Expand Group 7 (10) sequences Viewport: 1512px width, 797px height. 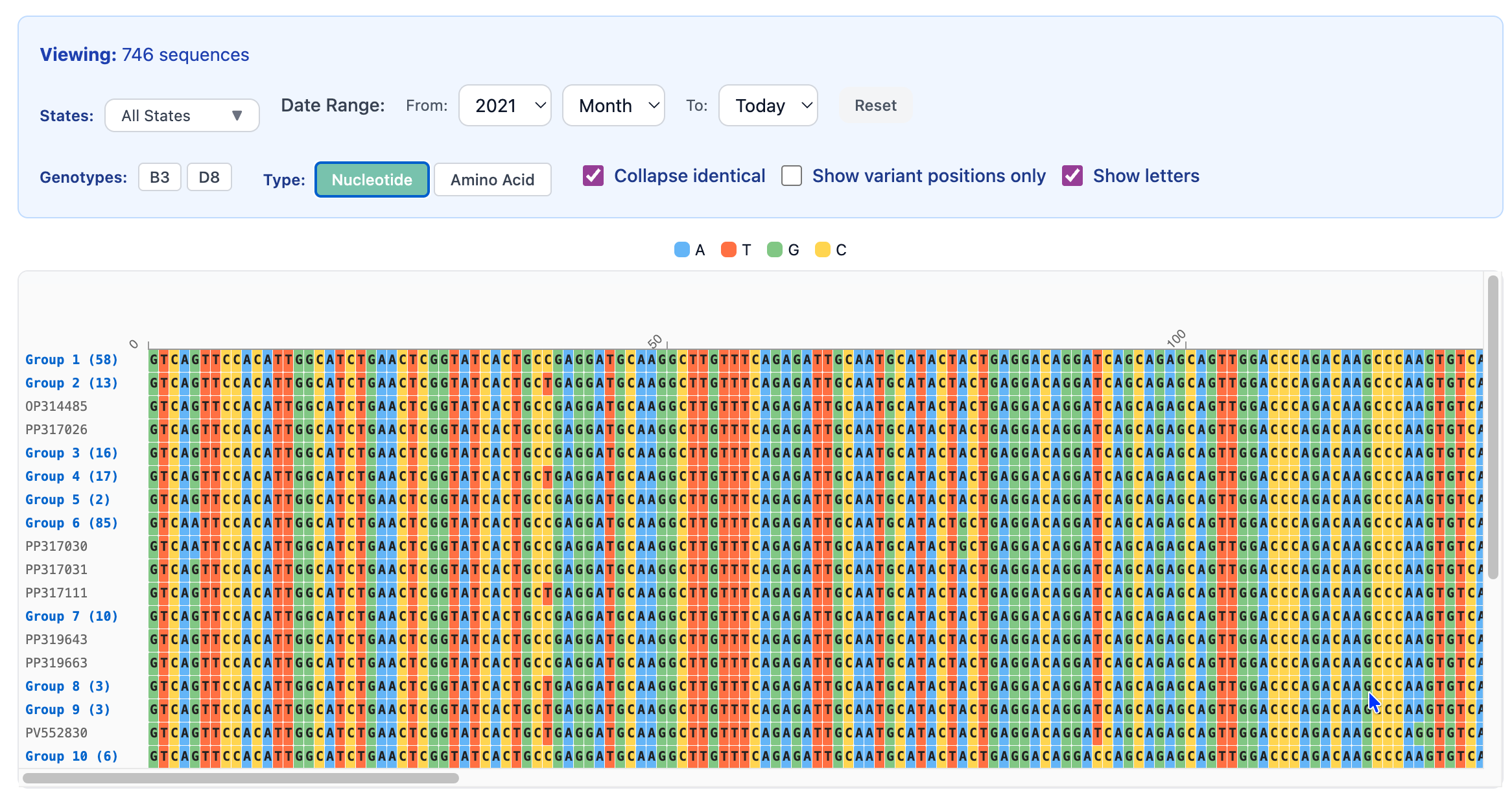[x=72, y=616]
